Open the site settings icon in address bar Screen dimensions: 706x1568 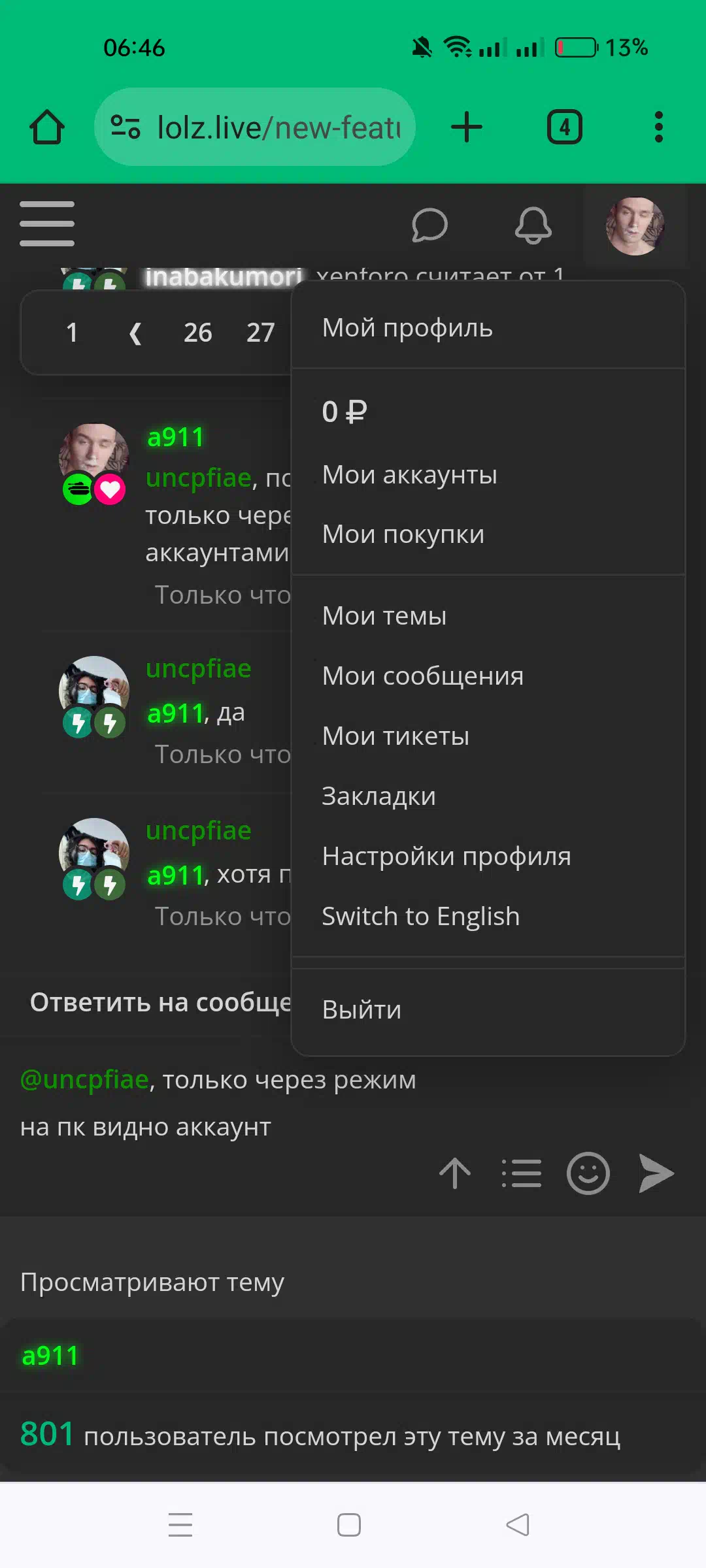point(126,127)
